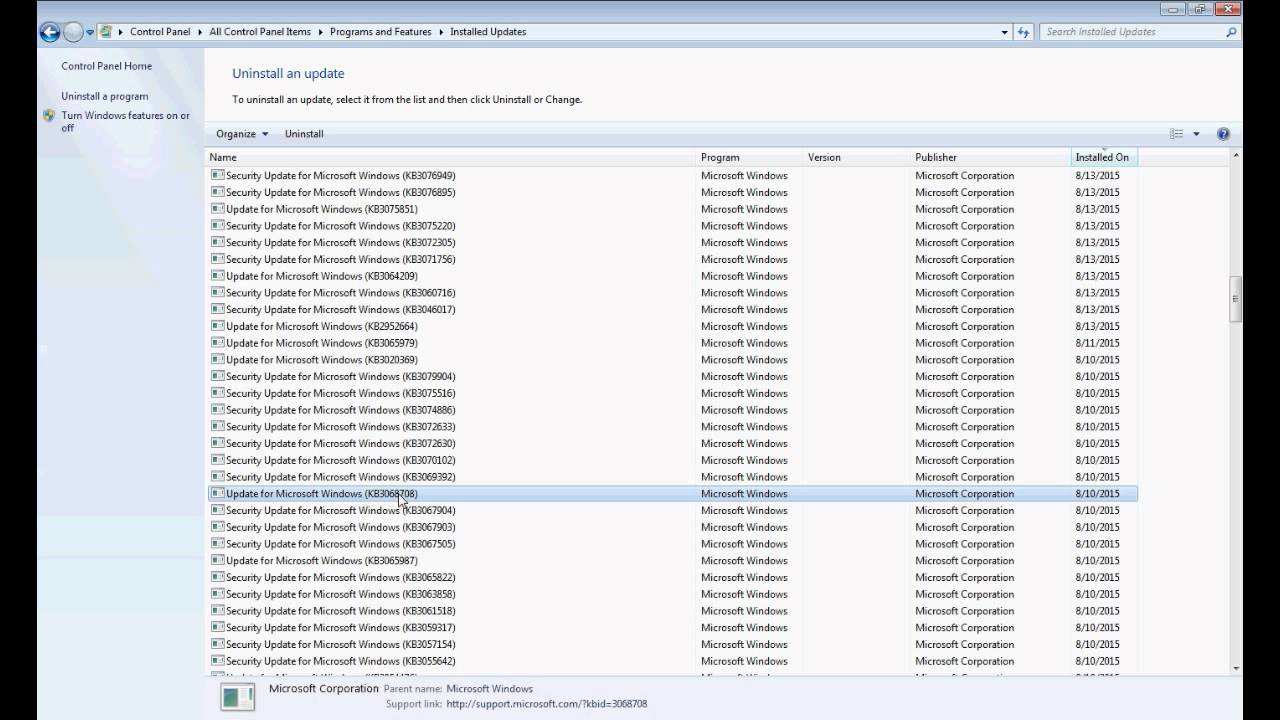Click the icon of update KB3067505
Viewport: 1280px width, 720px height.
217,544
